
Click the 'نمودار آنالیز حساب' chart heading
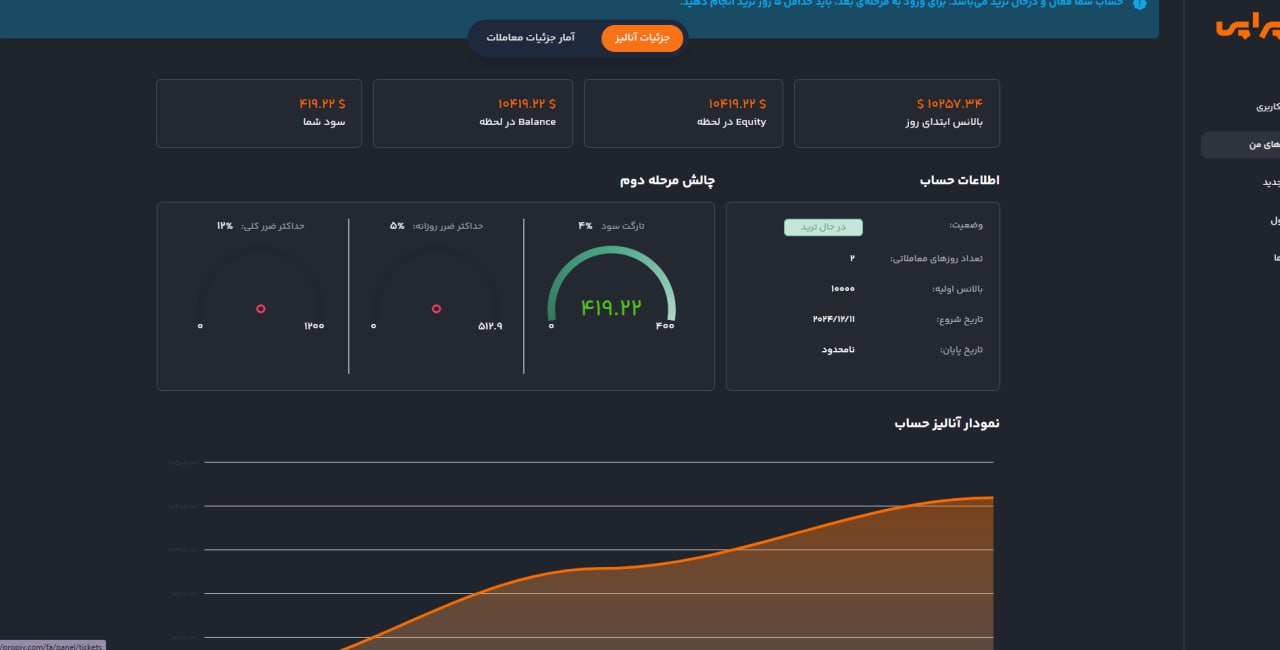point(947,424)
